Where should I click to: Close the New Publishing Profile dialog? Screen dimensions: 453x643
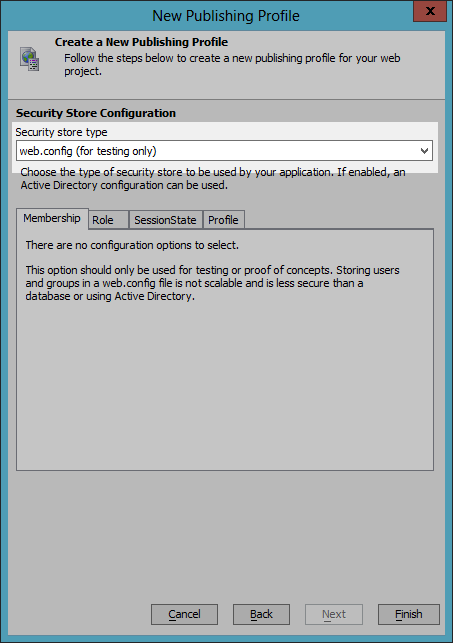pos(430,11)
